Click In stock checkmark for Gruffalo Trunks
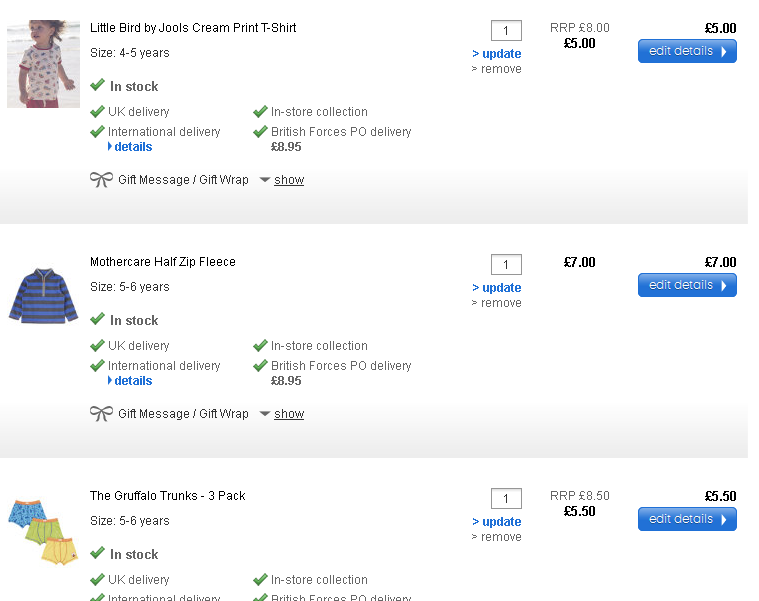This screenshot has height=601, width=759. pyautogui.click(x=97, y=554)
